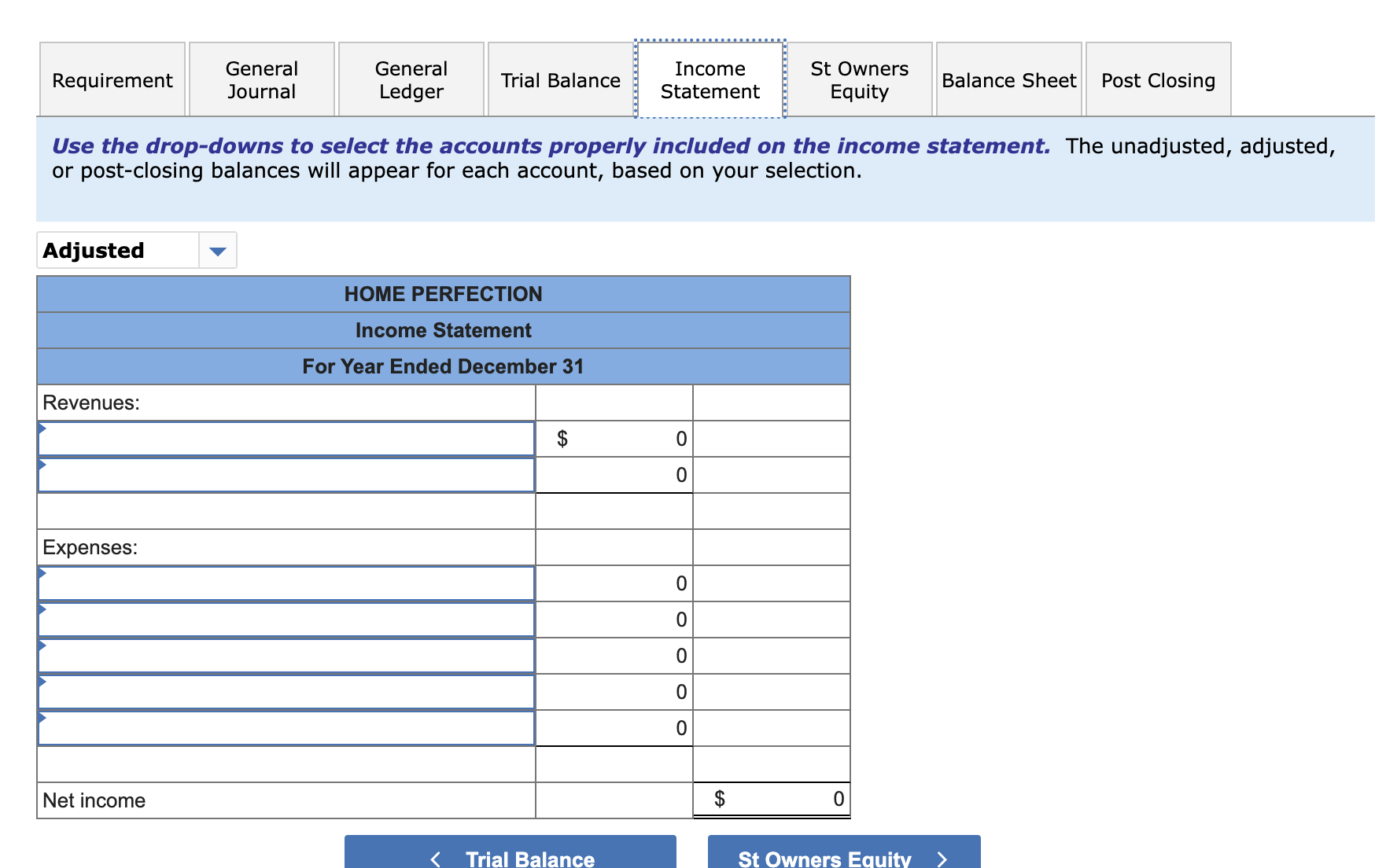Switch to the Requirement tab
Image resolution: width=1397 pixels, height=868 pixels.
coord(112,79)
